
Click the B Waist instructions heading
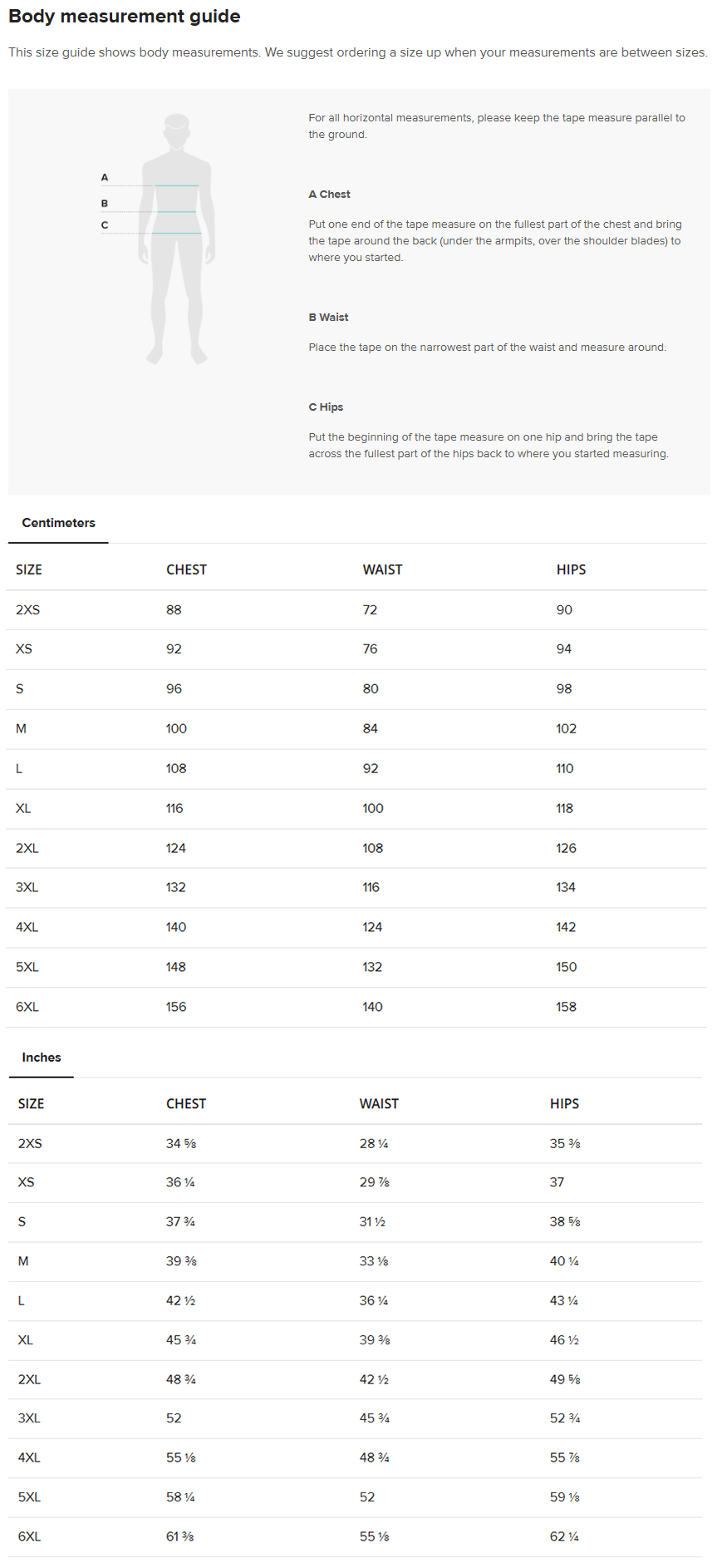tap(329, 317)
